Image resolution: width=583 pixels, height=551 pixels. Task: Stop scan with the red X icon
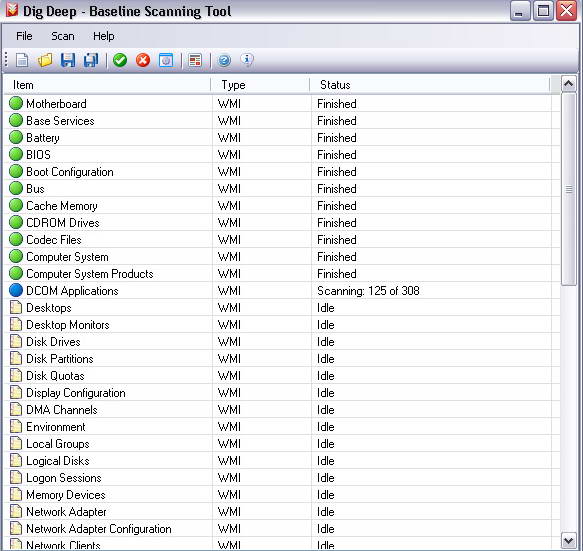(143, 60)
